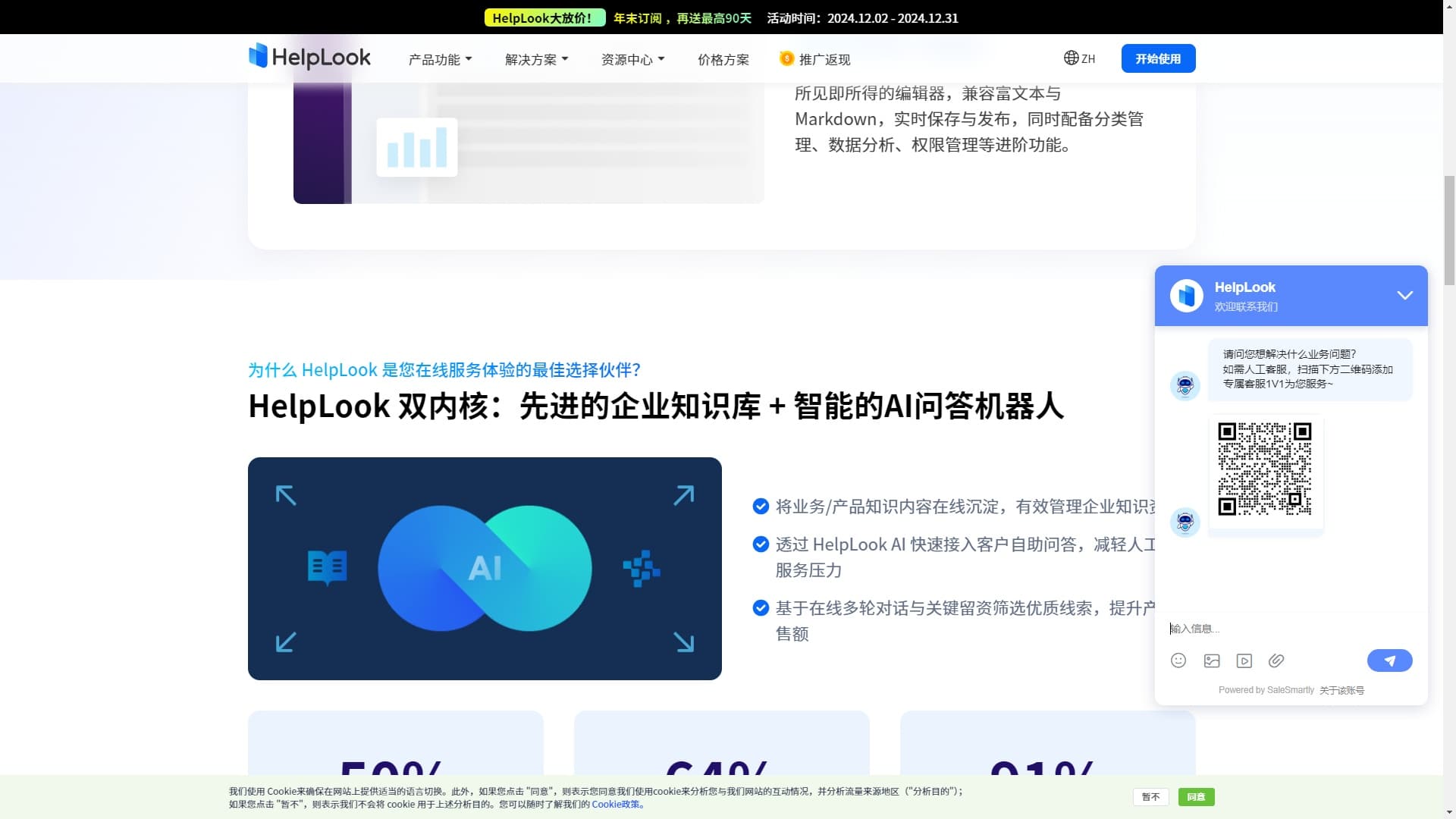Switch language via globe ZH icon
The width and height of the screenshot is (1456, 819).
(x=1079, y=58)
